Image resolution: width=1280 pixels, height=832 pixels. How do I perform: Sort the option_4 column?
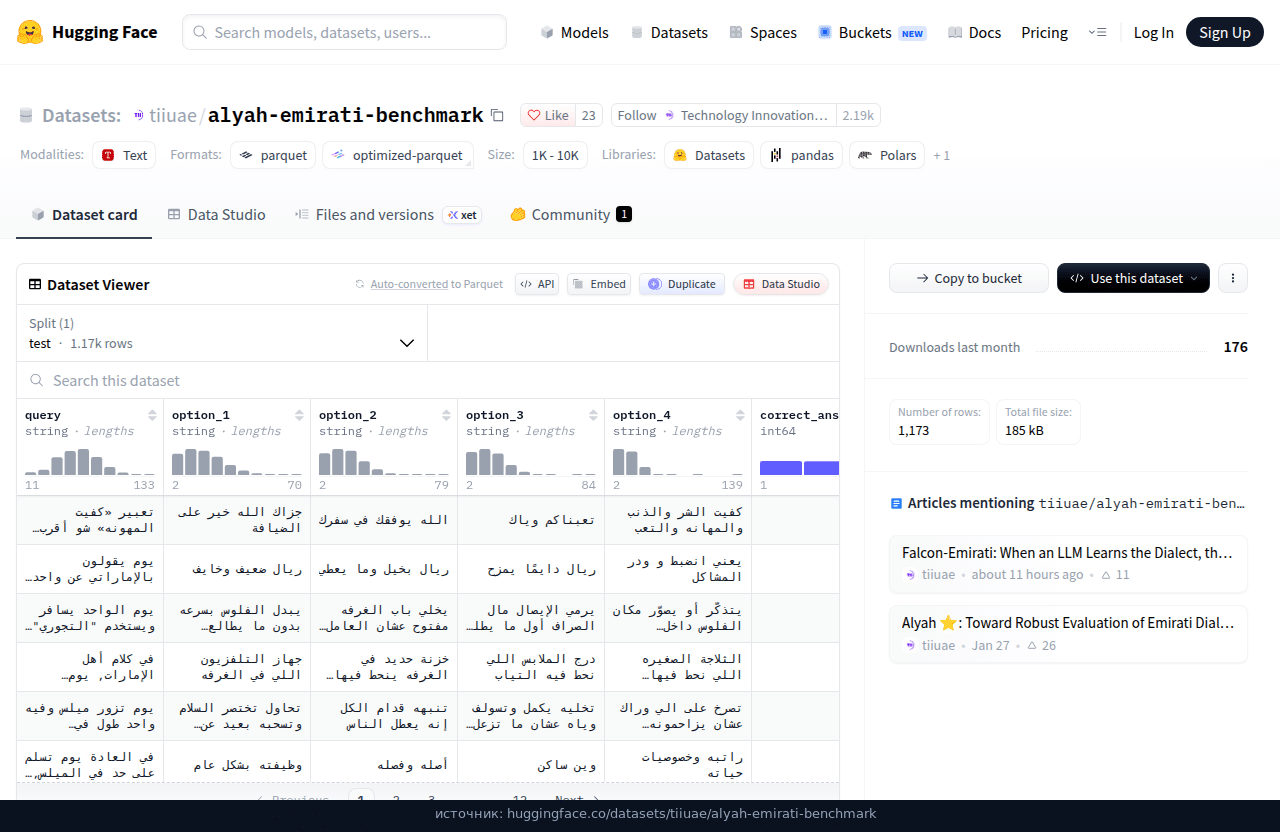tap(740, 415)
